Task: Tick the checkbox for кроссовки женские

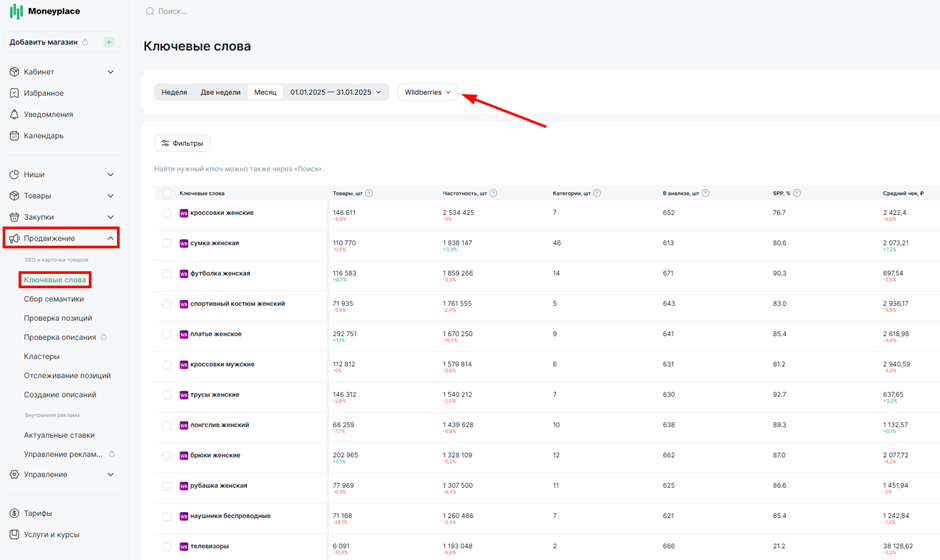Action: click(167, 213)
